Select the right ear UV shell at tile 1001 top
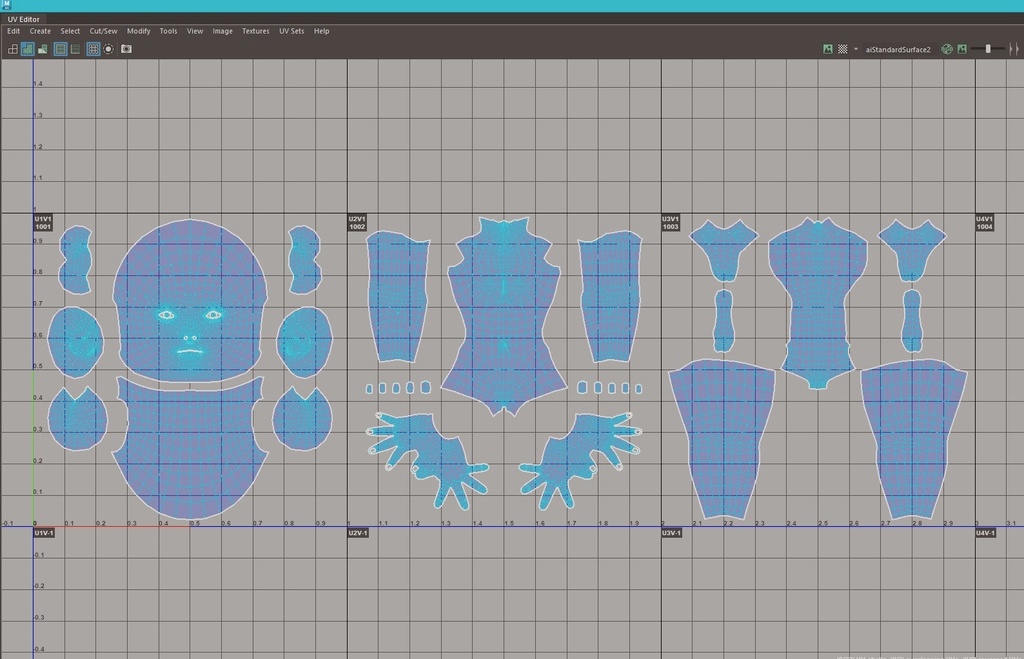Image resolution: width=1024 pixels, height=659 pixels. pos(304,260)
